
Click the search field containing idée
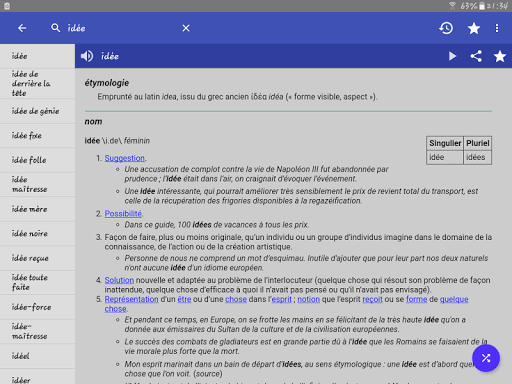tap(117, 28)
